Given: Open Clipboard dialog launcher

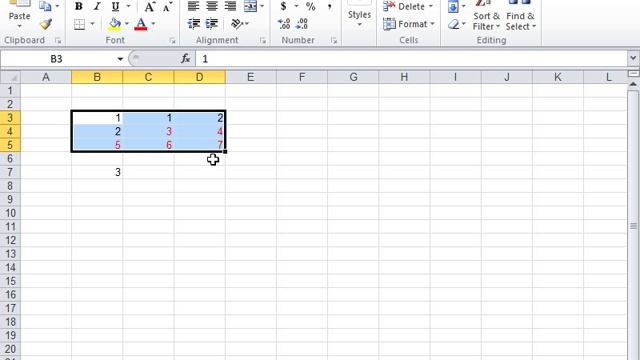Looking at the screenshot, I should pos(58,40).
